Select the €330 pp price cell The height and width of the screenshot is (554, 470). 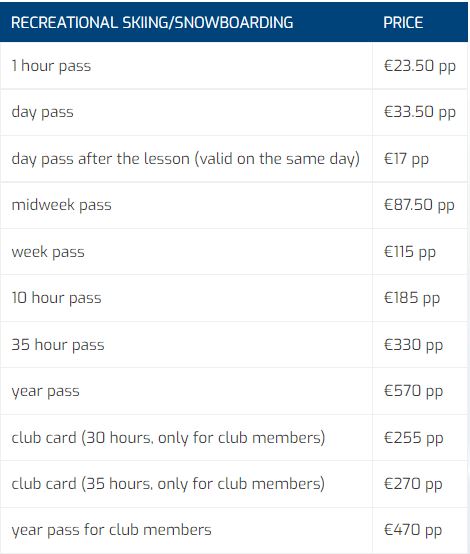420,344
